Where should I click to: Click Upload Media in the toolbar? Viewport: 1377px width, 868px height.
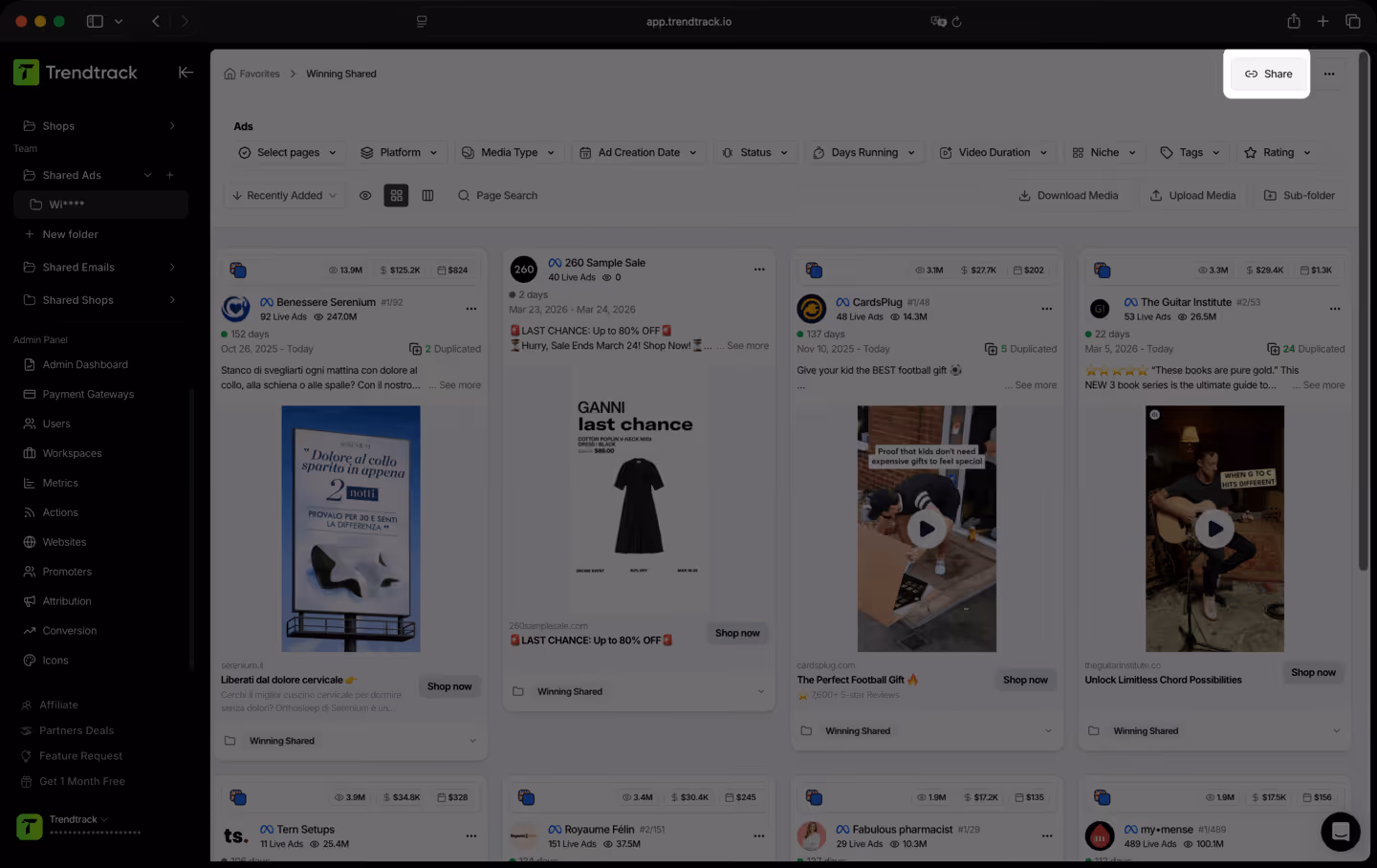pos(1192,195)
